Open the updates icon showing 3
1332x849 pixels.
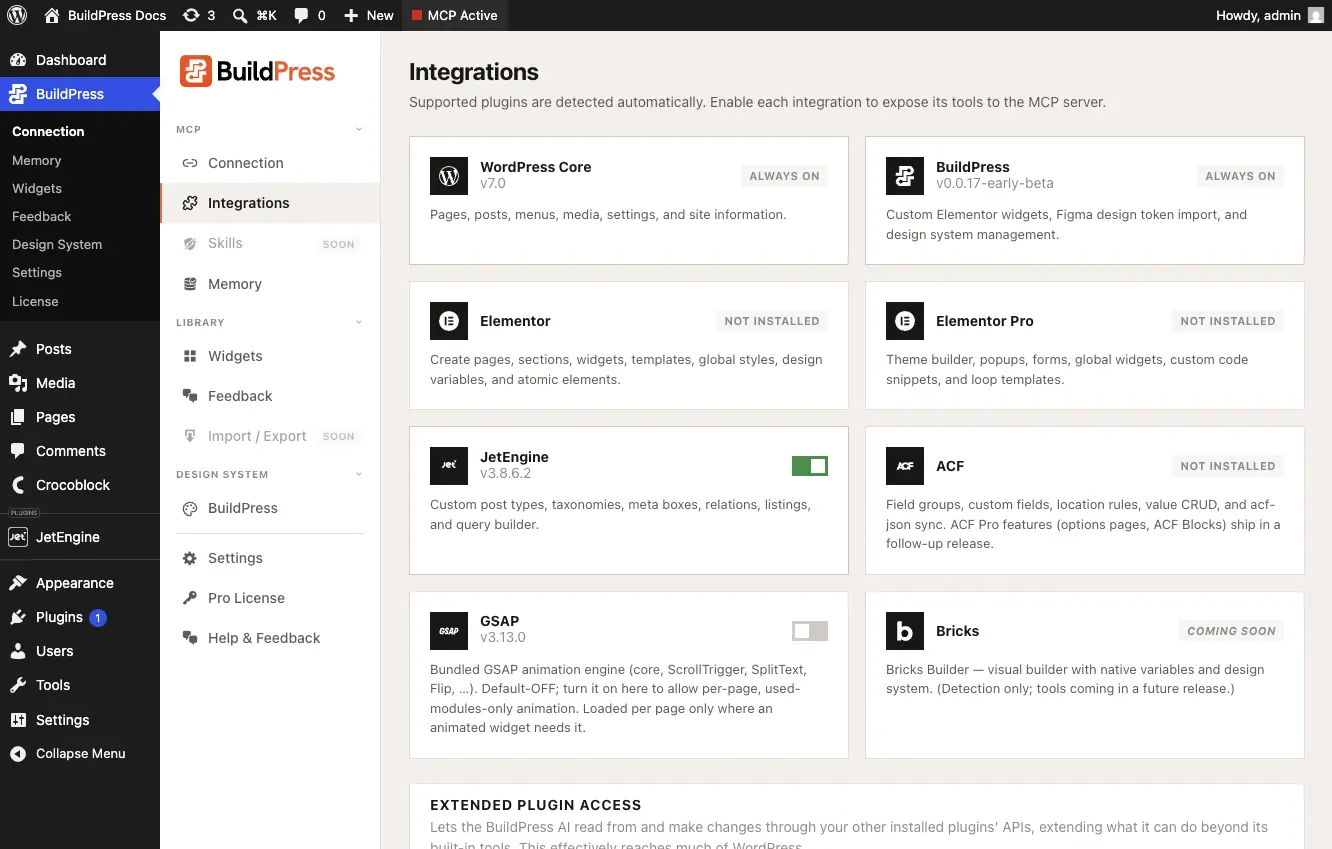pyautogui.click(x=199, y=15)
